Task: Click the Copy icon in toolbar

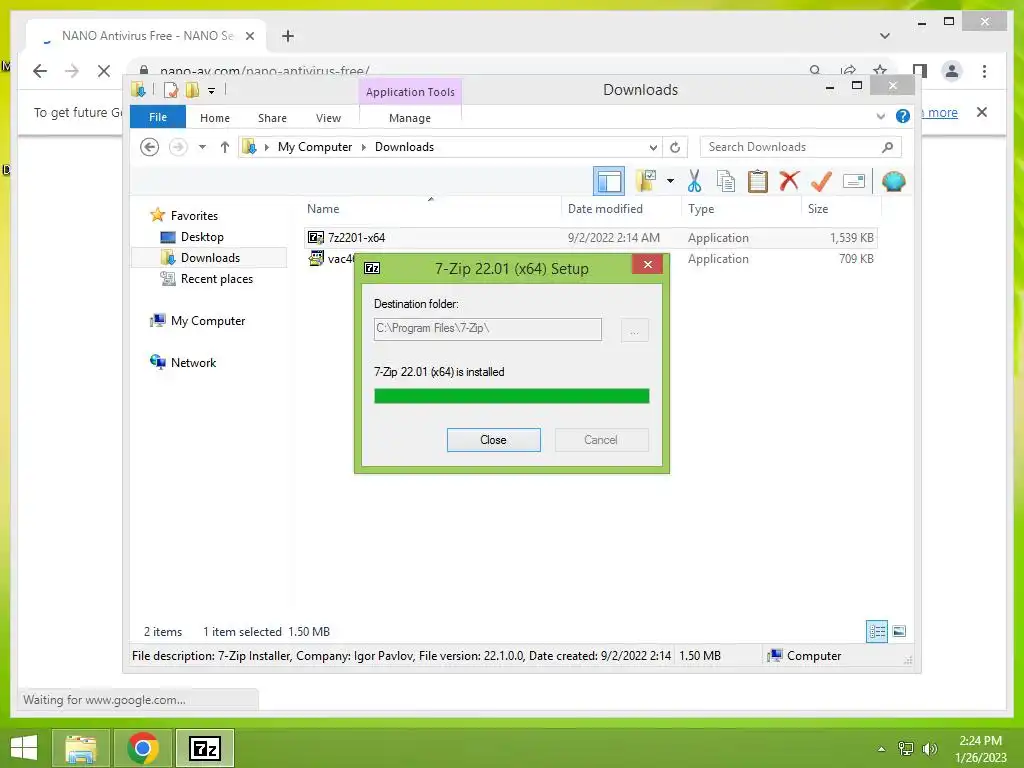Action: click(726, 181)
